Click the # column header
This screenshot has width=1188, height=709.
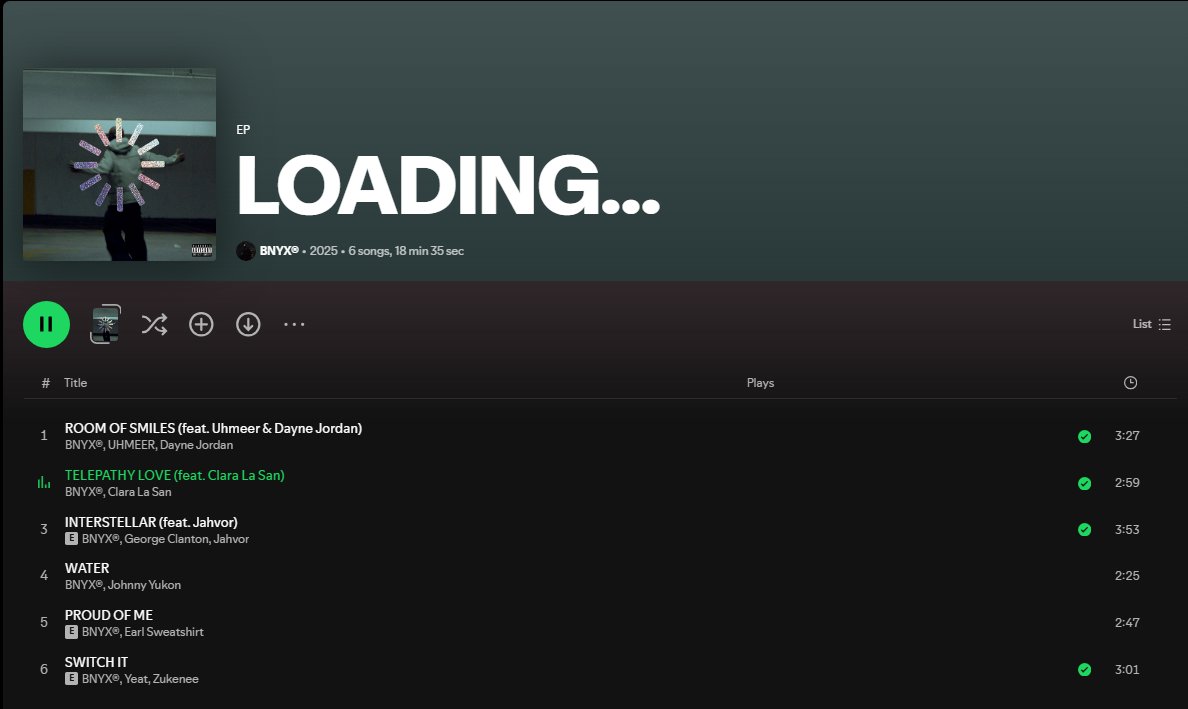tap(45, 383)
